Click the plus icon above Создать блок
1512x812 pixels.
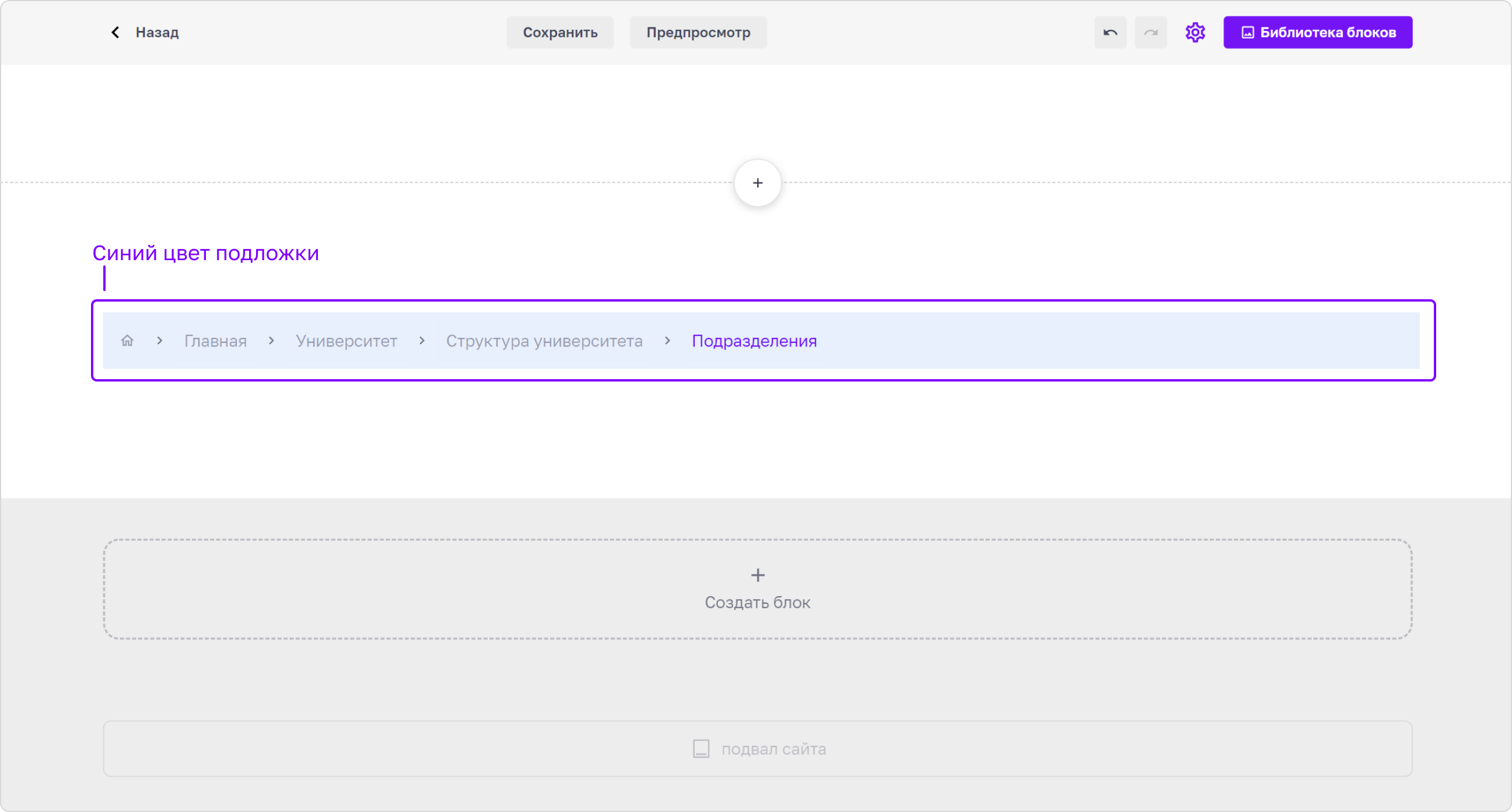758,575
